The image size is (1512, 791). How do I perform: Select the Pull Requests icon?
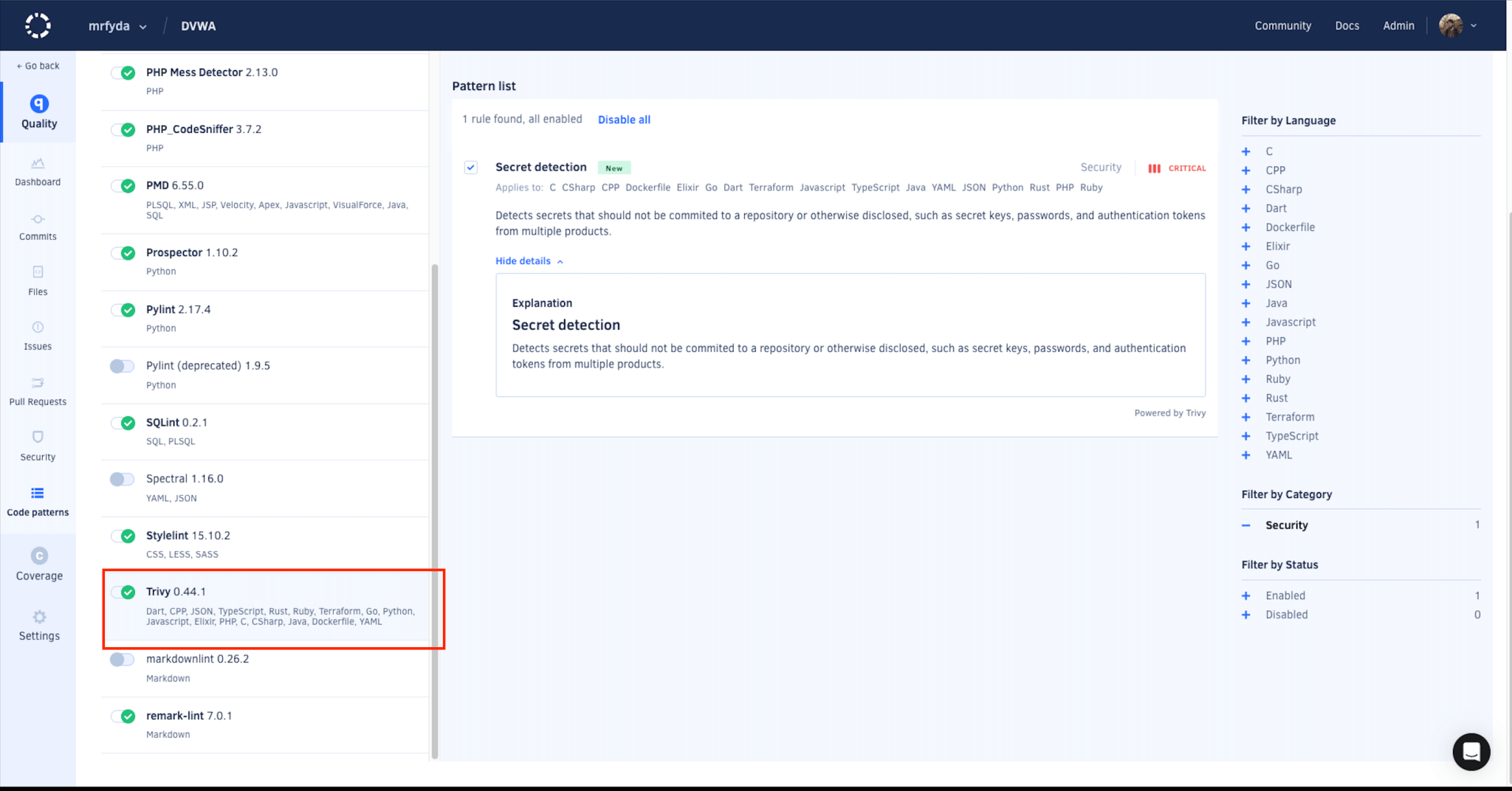click(x=38, y=383)
